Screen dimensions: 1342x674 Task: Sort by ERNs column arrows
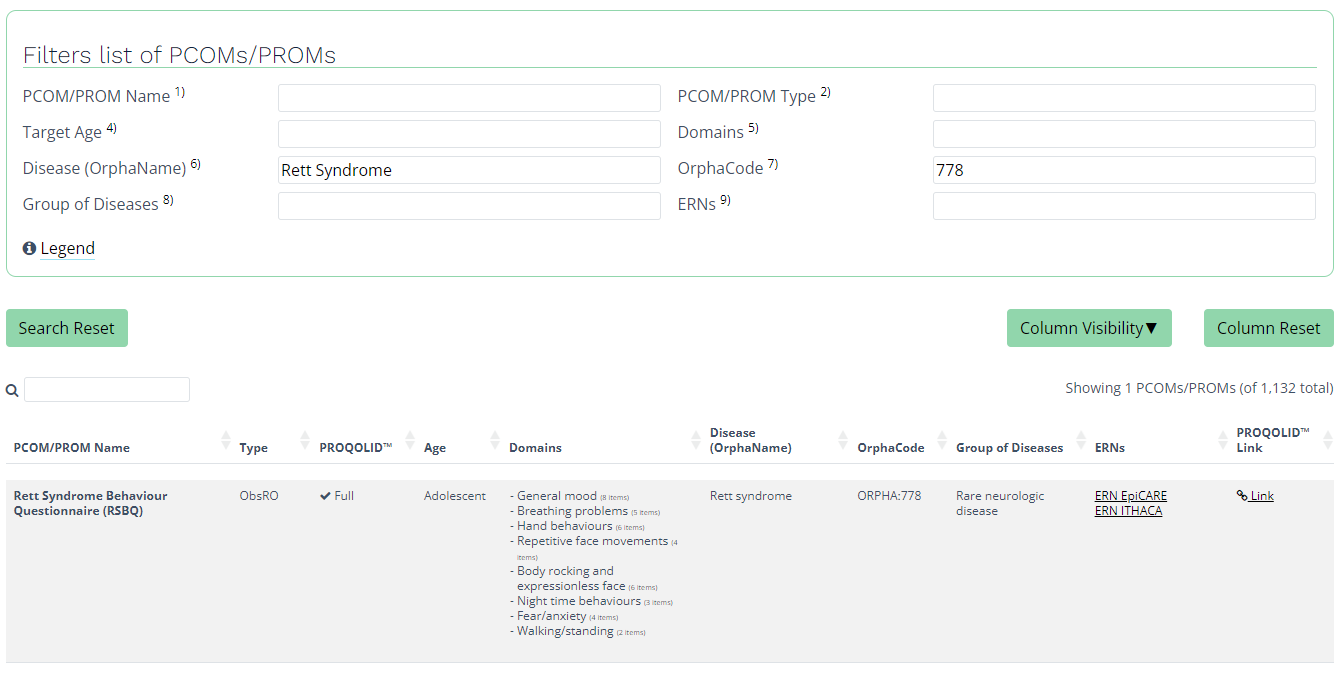coord(1222,440)
